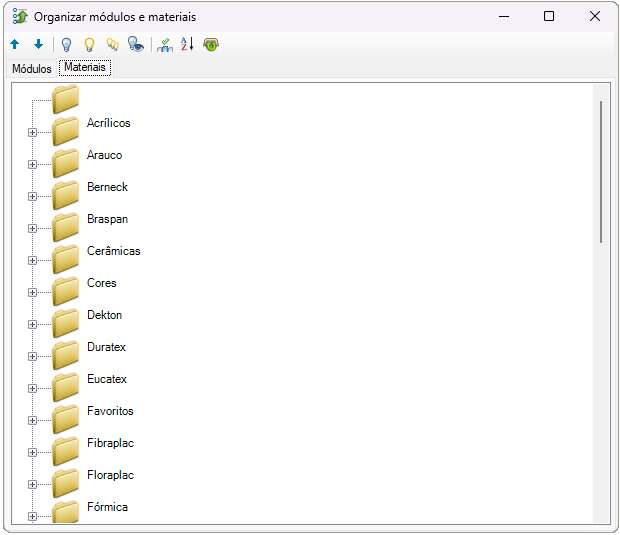
Task: Select the Berneck tree label
Action: (x=108, y=187)
